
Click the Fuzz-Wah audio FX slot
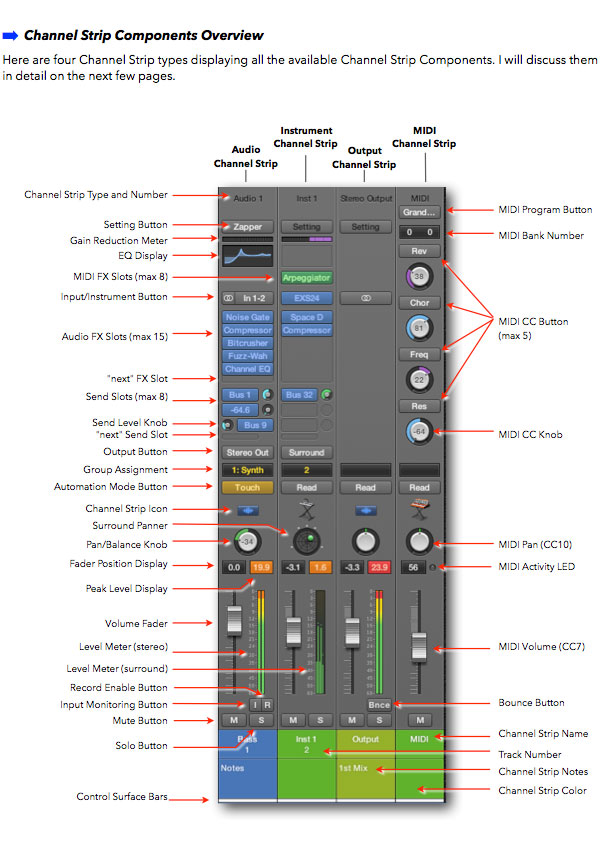tap(247, 356)
